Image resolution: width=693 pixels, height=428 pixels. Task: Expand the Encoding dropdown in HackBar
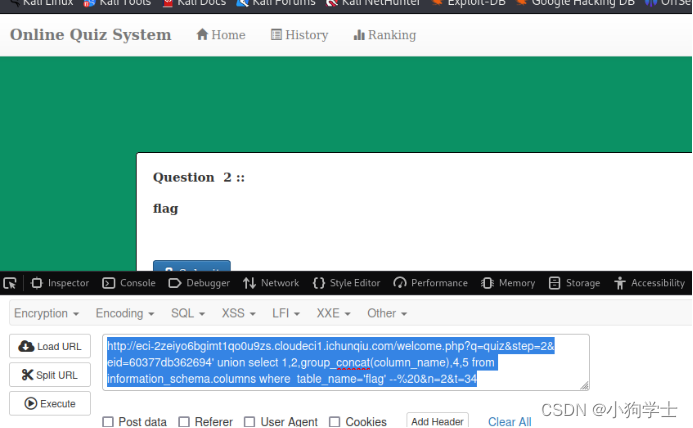(125, 313)
